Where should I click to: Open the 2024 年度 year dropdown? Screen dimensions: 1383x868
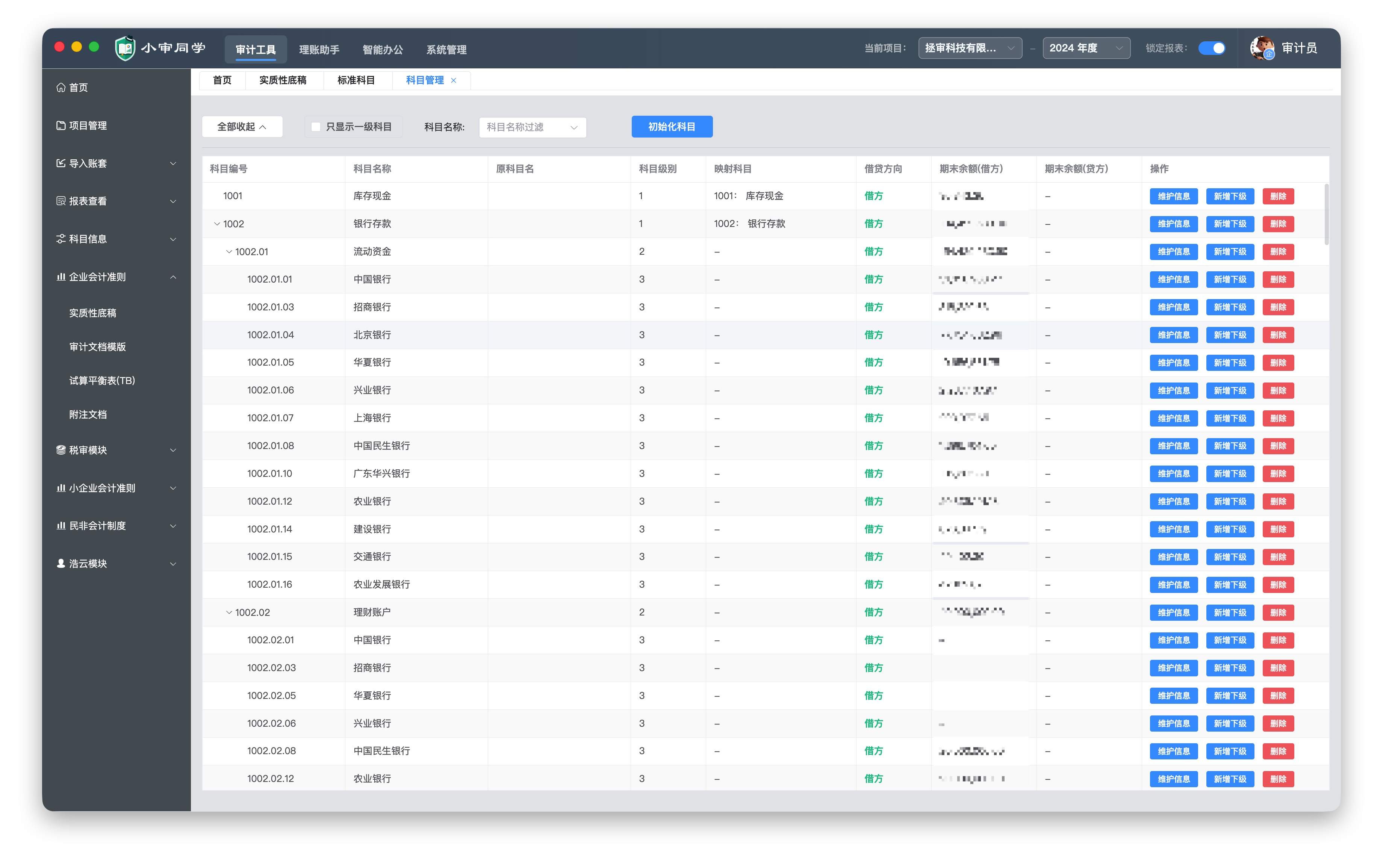1086,48
